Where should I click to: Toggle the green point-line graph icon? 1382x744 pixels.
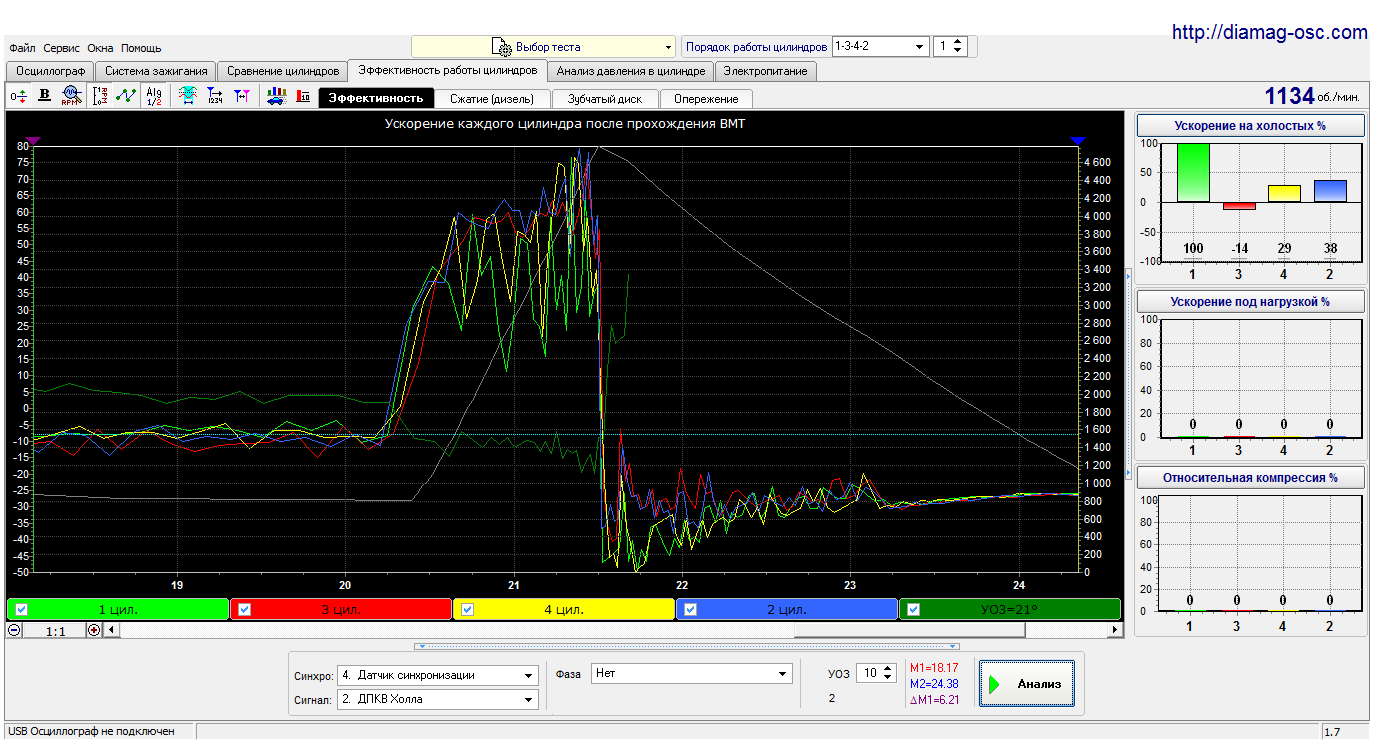click(x=126, y=96)
